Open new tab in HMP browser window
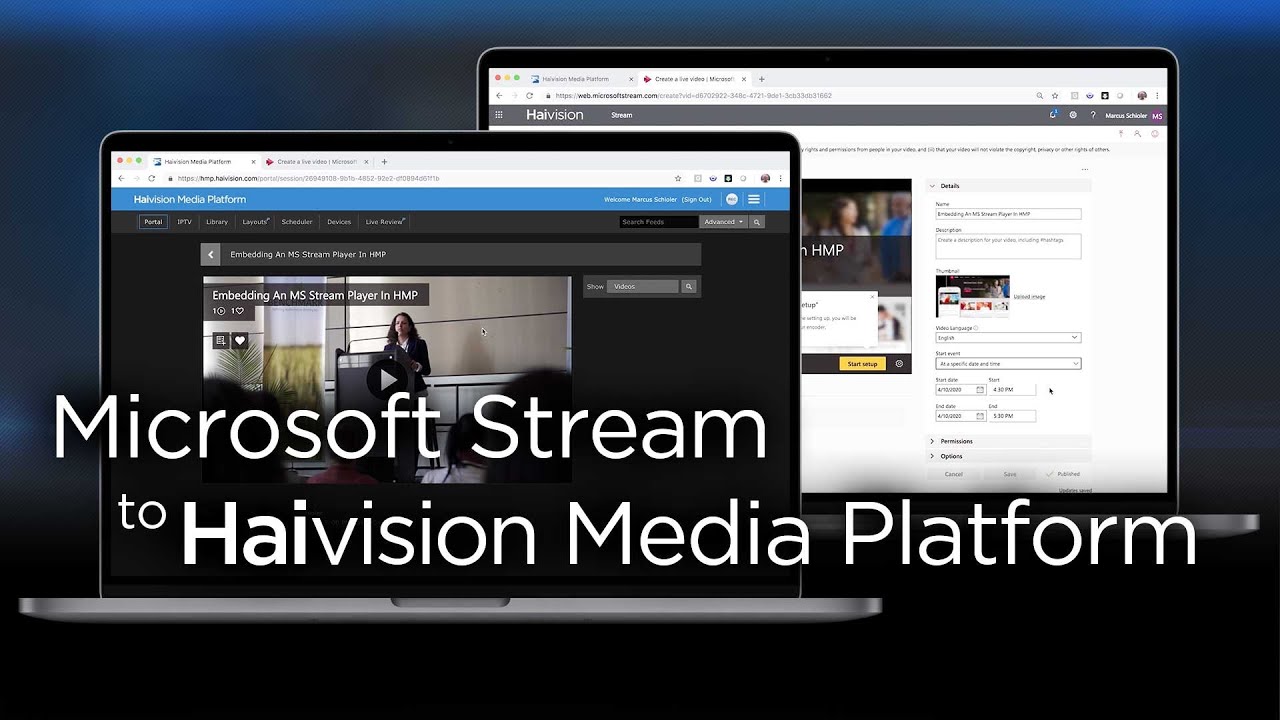Image resolution: width=1280 pixels, height=720 pixels. coord(384,162)
